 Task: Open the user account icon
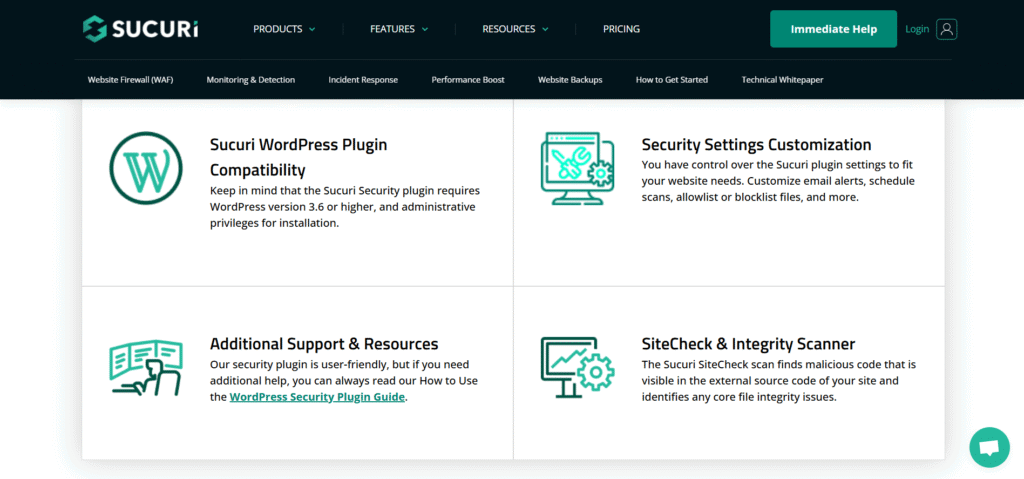point(946,29)
